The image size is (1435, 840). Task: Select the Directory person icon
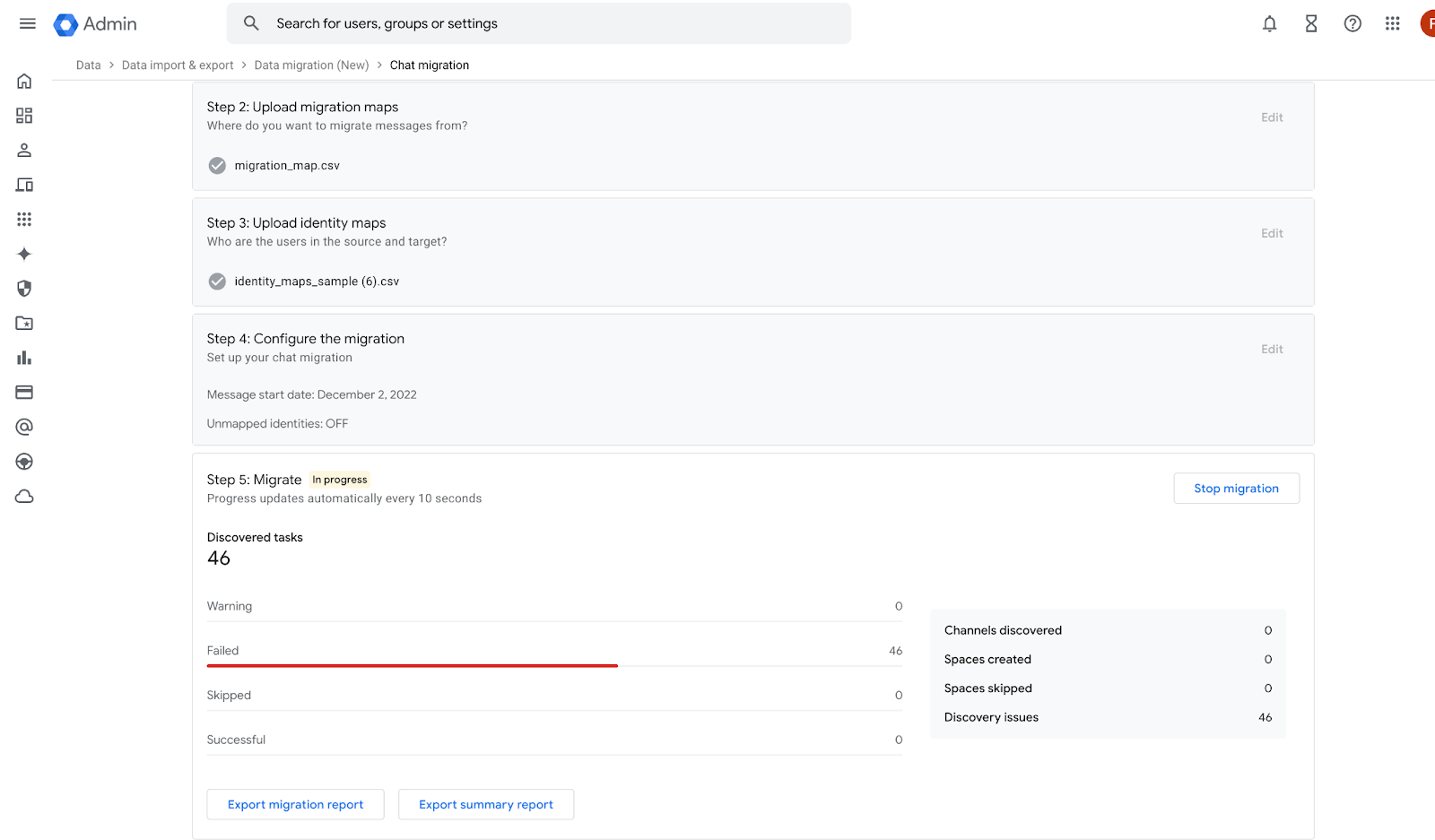[x=23, y=150]
